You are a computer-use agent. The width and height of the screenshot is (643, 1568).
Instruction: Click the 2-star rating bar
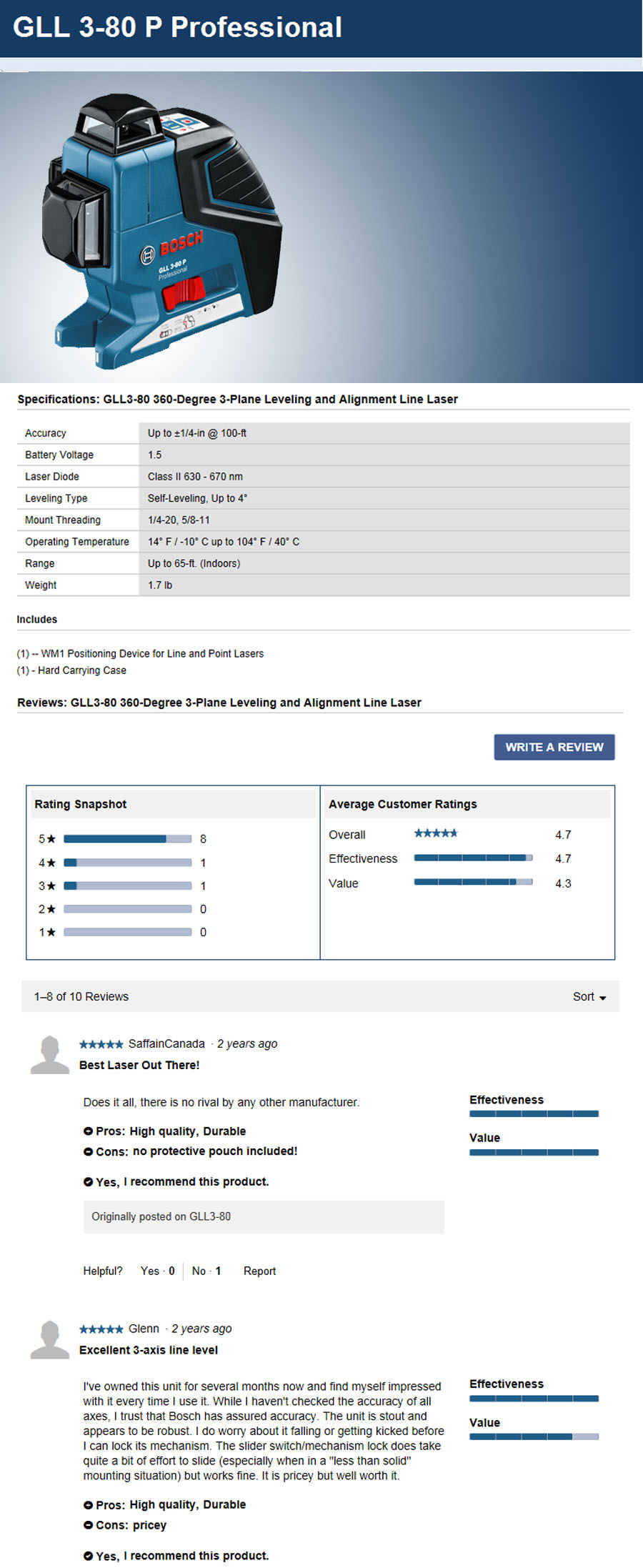[127, 909]
